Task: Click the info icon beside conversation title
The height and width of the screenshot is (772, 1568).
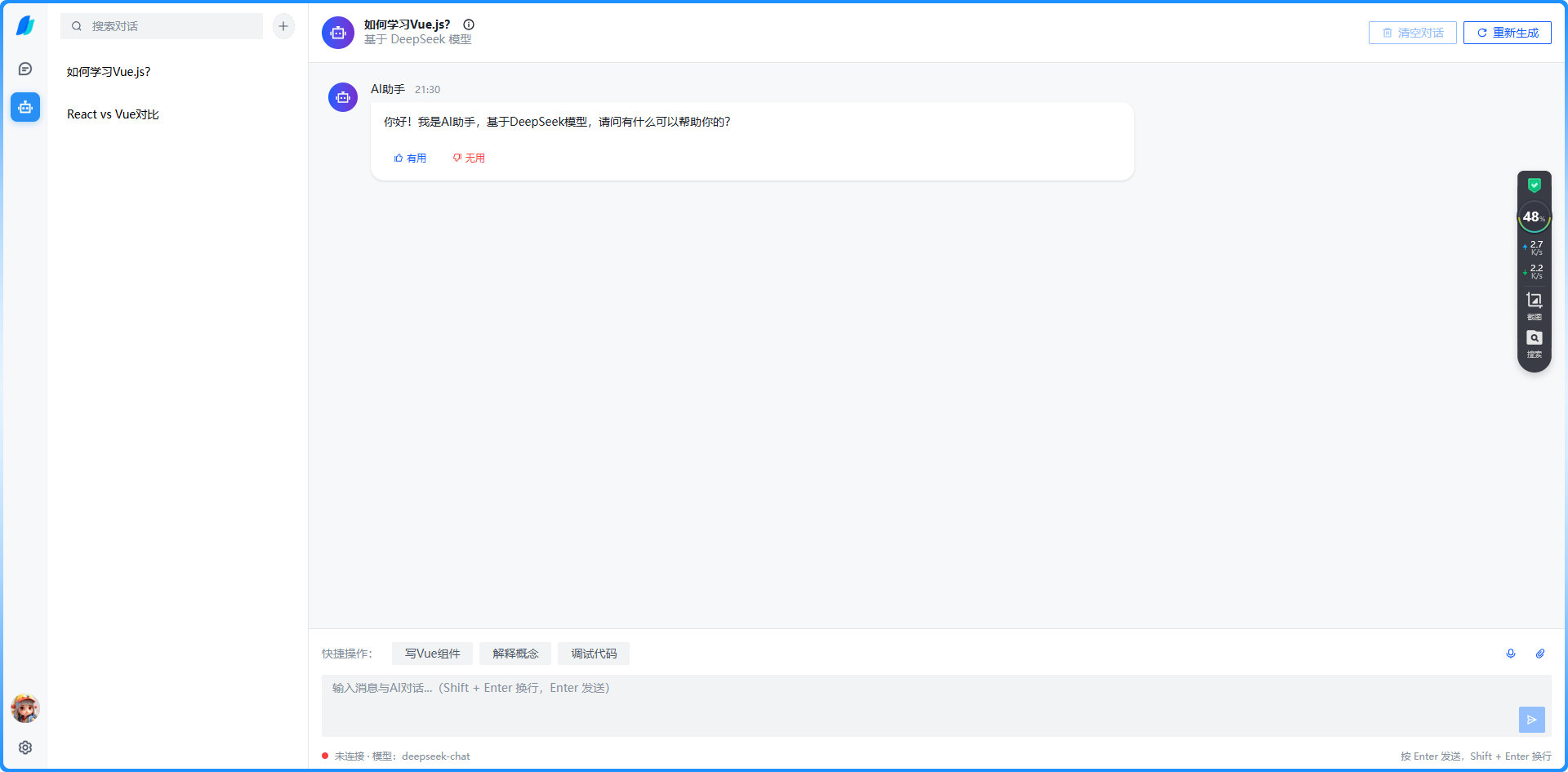Action: point(469,25)
